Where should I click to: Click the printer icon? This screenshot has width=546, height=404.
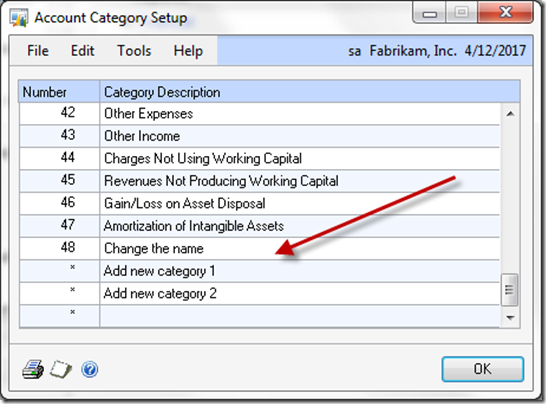[x=33, y=370]
